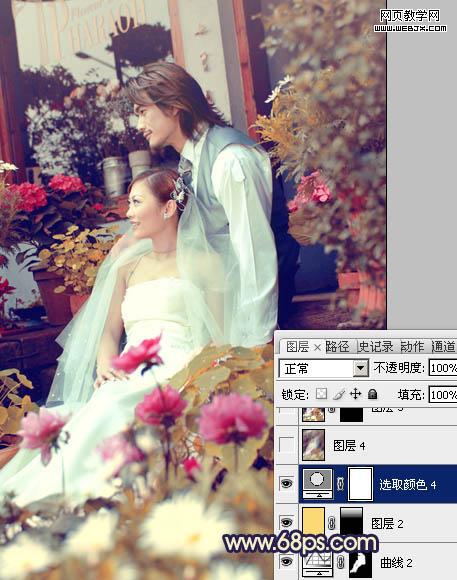Screen dimensions: 457x580
Task: Select layer named 选取颜色 4
Action: click(407, 485)
